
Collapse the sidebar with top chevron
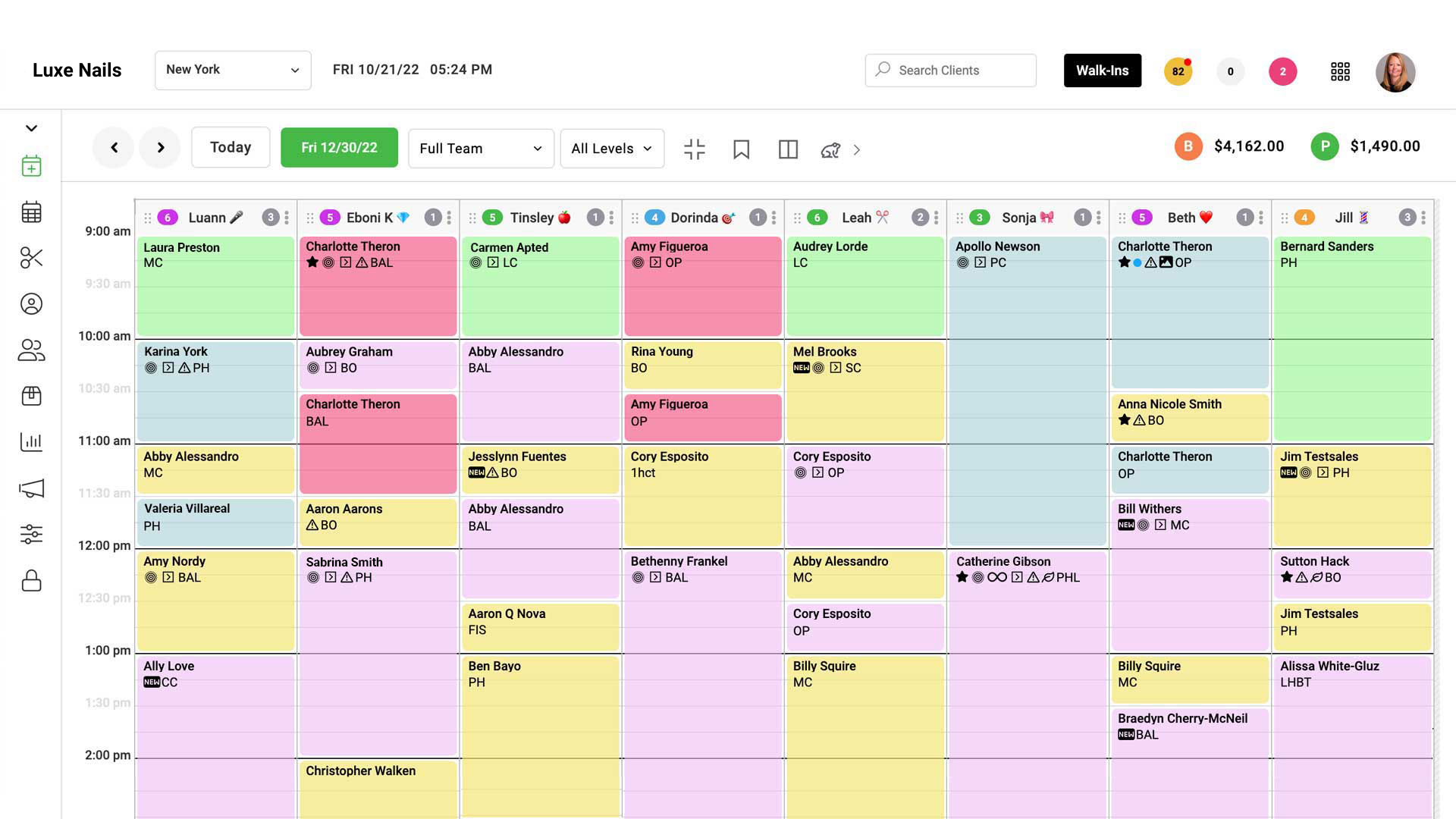31,128
